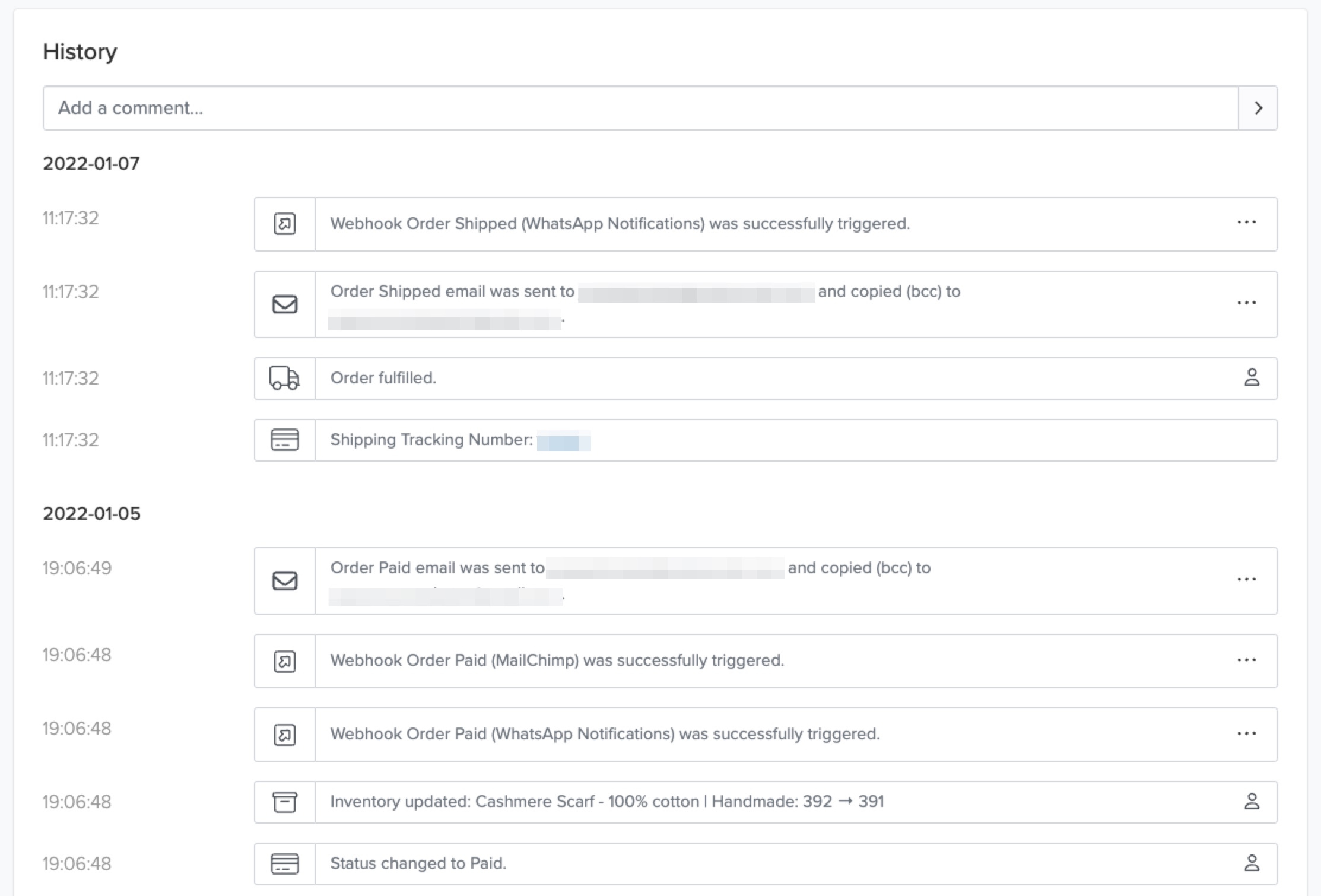The height and width of the screenshot is (896, 1321).
Task: Click card icon beside Shipping Tracking Number
Action: pos(285,440)
